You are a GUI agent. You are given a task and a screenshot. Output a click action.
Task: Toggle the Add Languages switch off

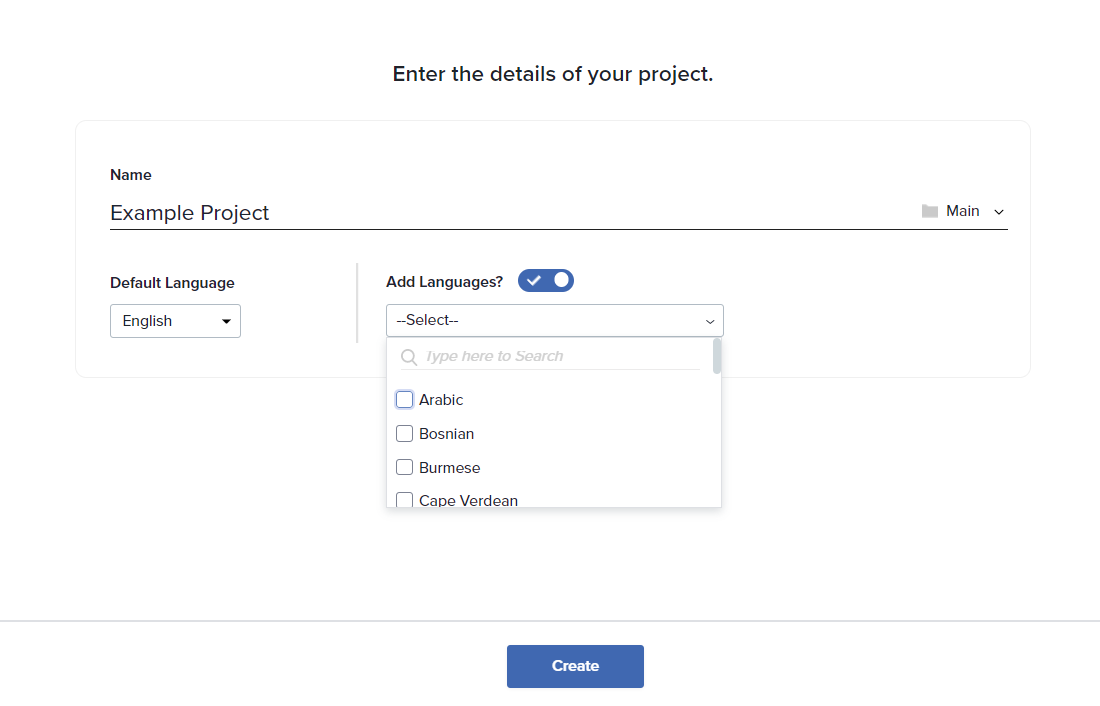[x=546, y=281]
